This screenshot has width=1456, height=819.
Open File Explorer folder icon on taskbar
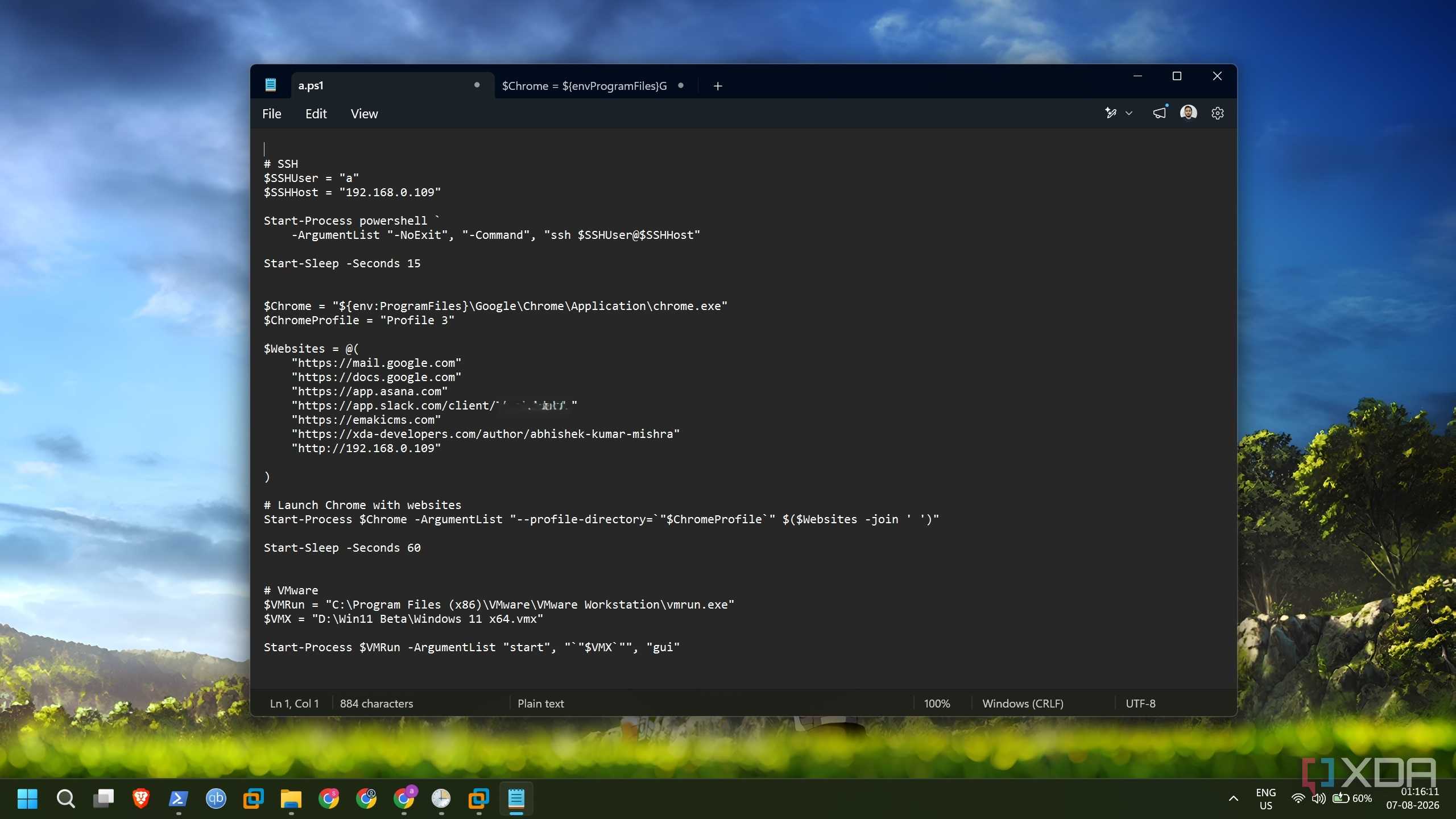[x=291, y=799]
